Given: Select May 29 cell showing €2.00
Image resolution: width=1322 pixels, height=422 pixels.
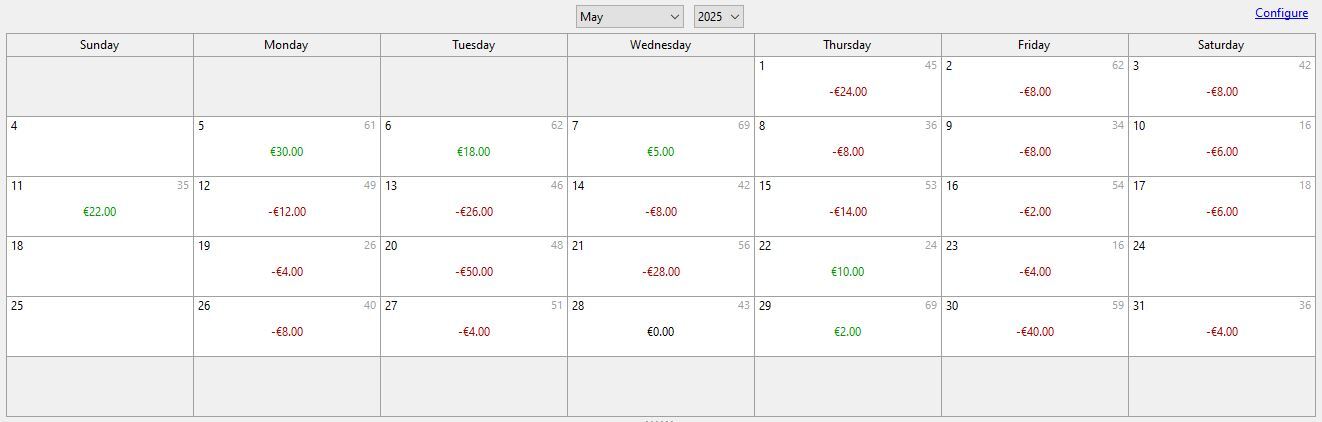Looking at the screenshot, I should 848,326.
